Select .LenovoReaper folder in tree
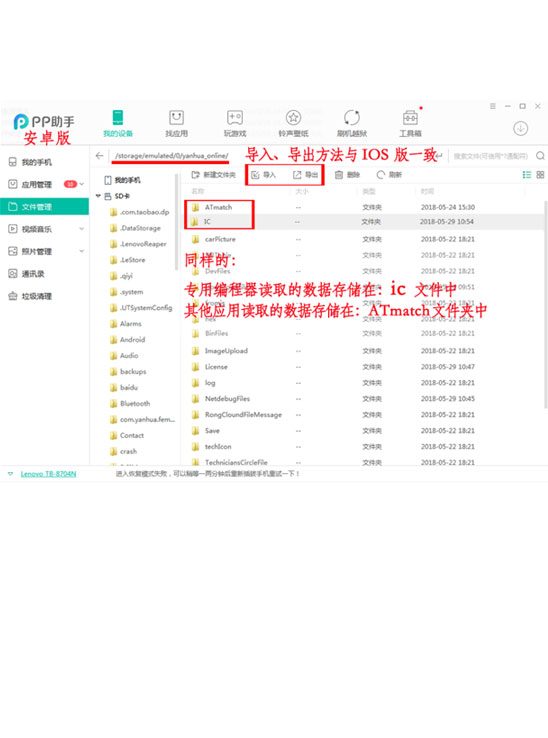Viewport: 548px width, 738px height. pos(138,244)
